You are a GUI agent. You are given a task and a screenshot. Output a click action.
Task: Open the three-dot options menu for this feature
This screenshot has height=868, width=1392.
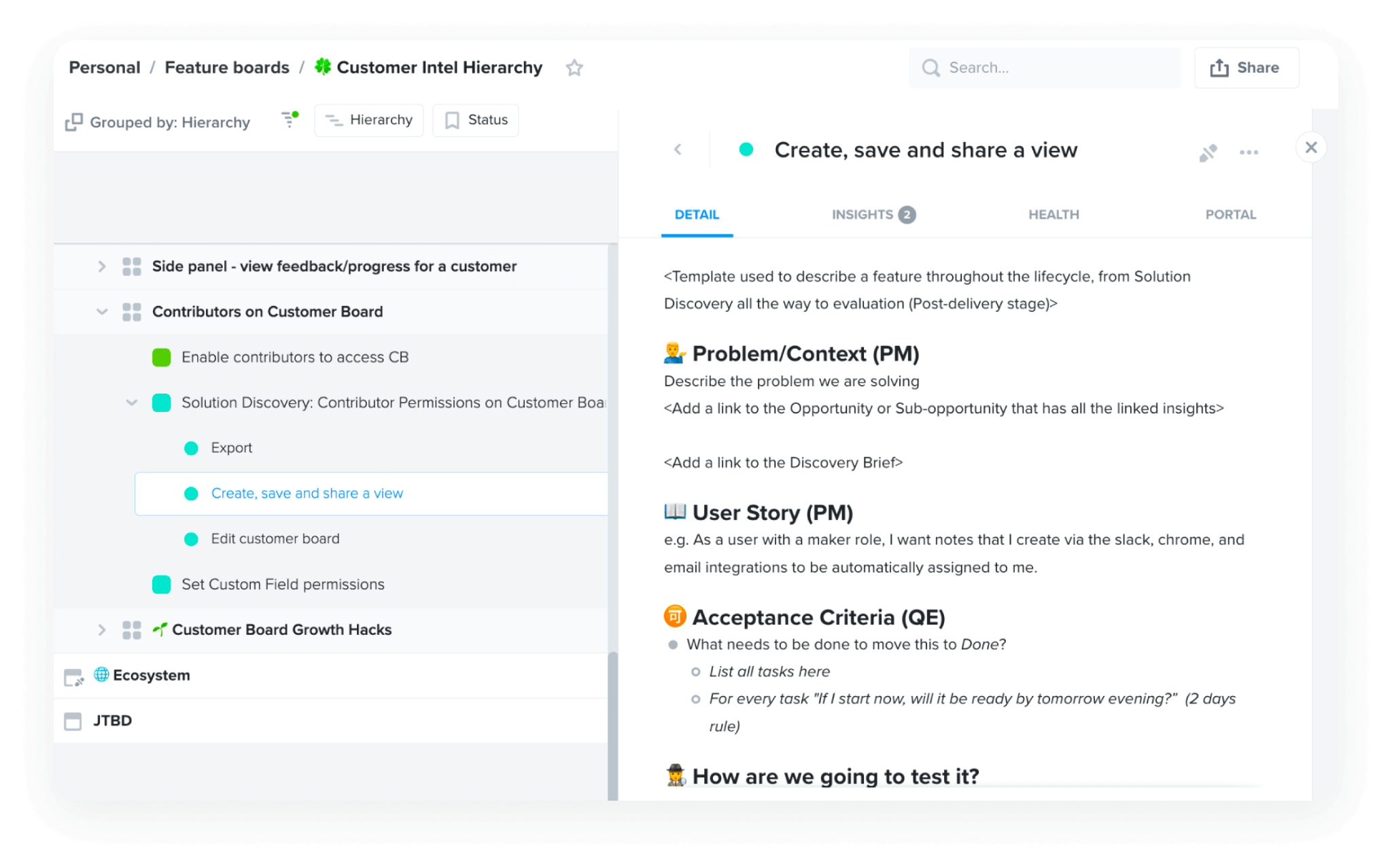[x=1249, y=152]
